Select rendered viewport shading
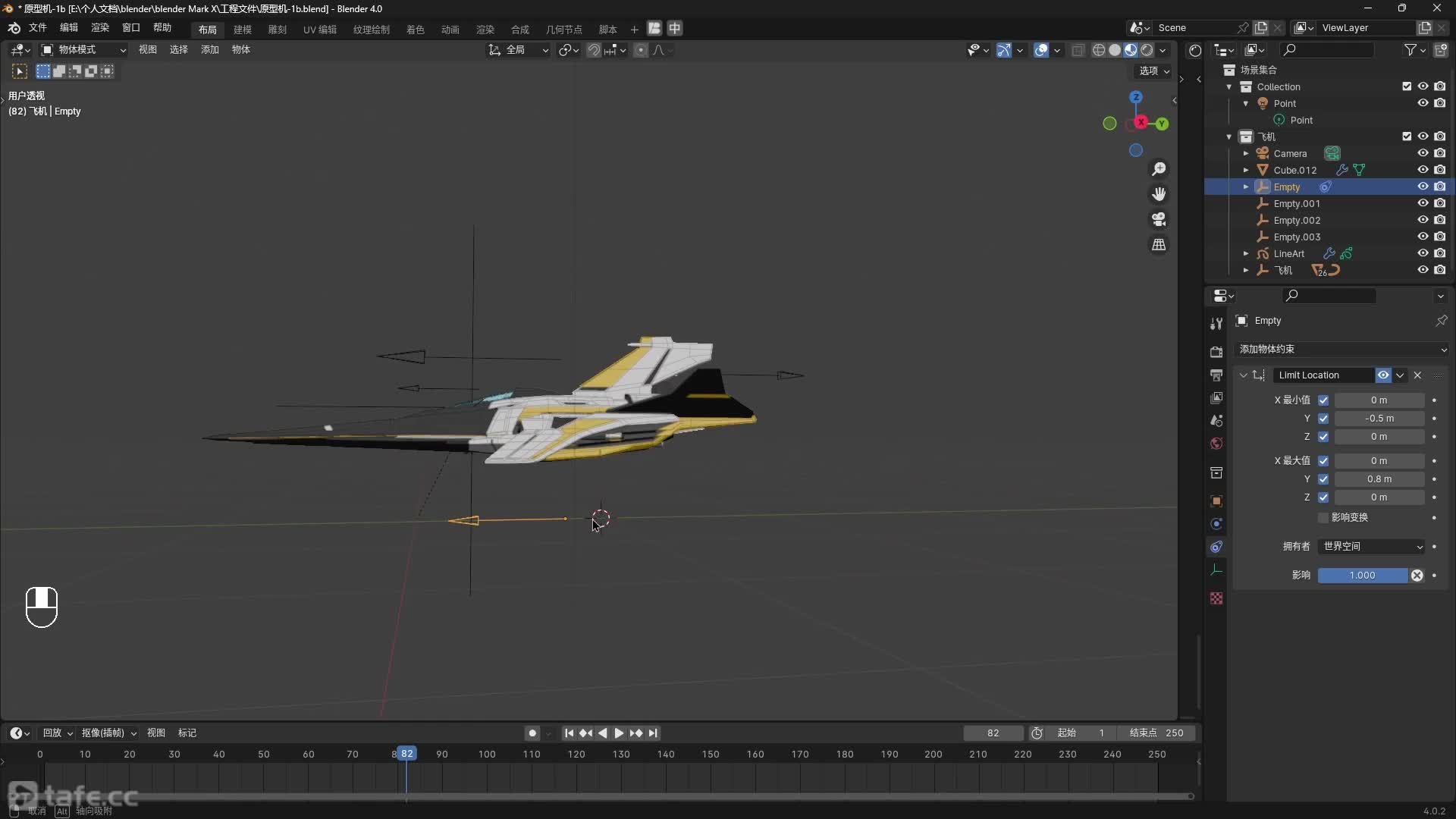This screenshot has height=819, width=1456. click(1147, 50)
